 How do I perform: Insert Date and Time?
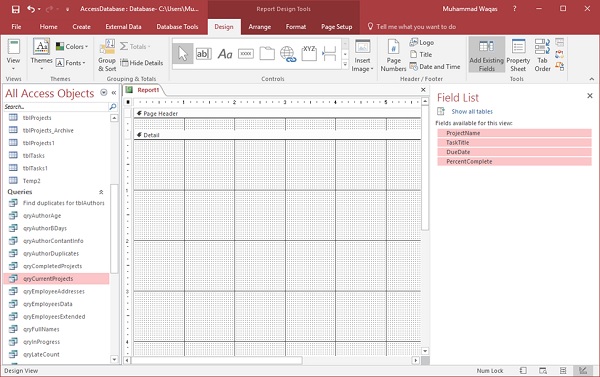click(x=435, y=67)
